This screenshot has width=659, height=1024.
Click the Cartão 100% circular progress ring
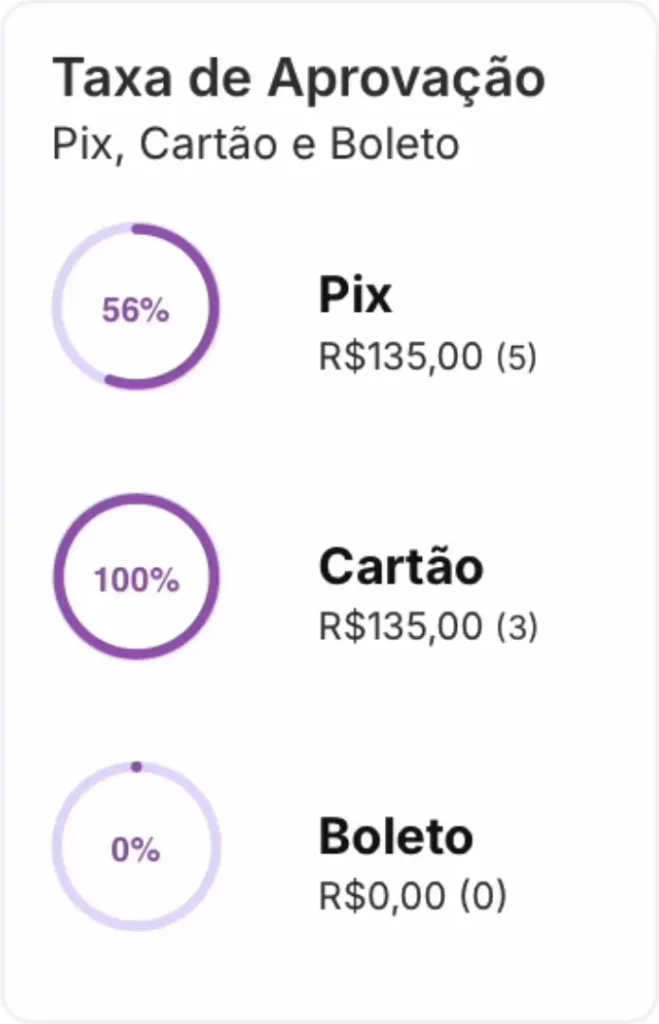[136, 577]
